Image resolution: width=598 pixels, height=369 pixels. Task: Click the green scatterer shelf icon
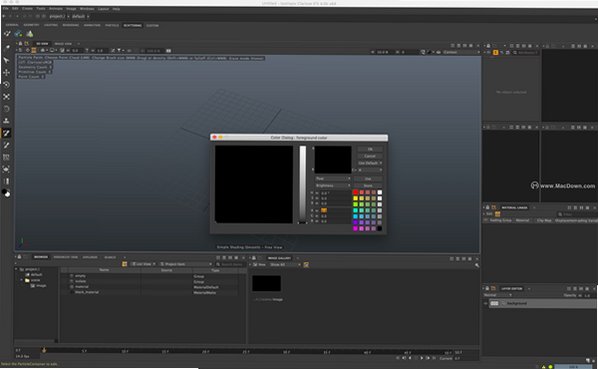tap(30, 34)
